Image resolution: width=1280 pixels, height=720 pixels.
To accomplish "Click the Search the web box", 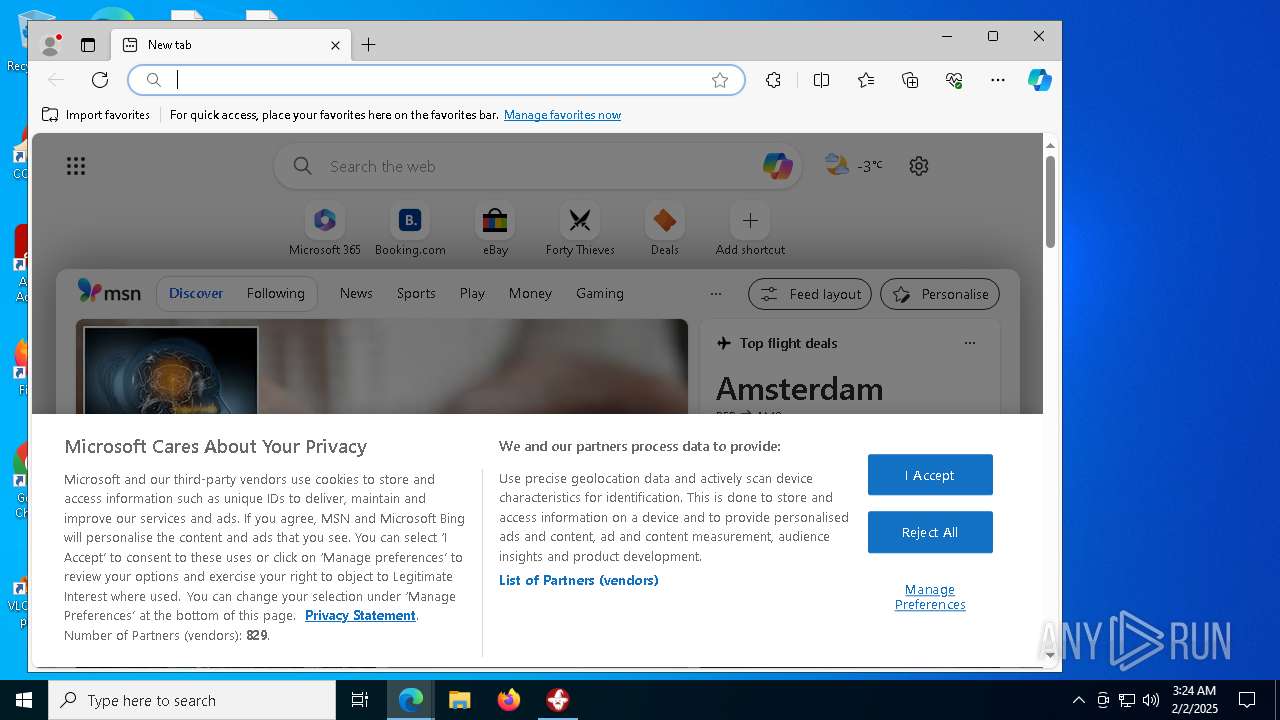I will pos(540,166).
